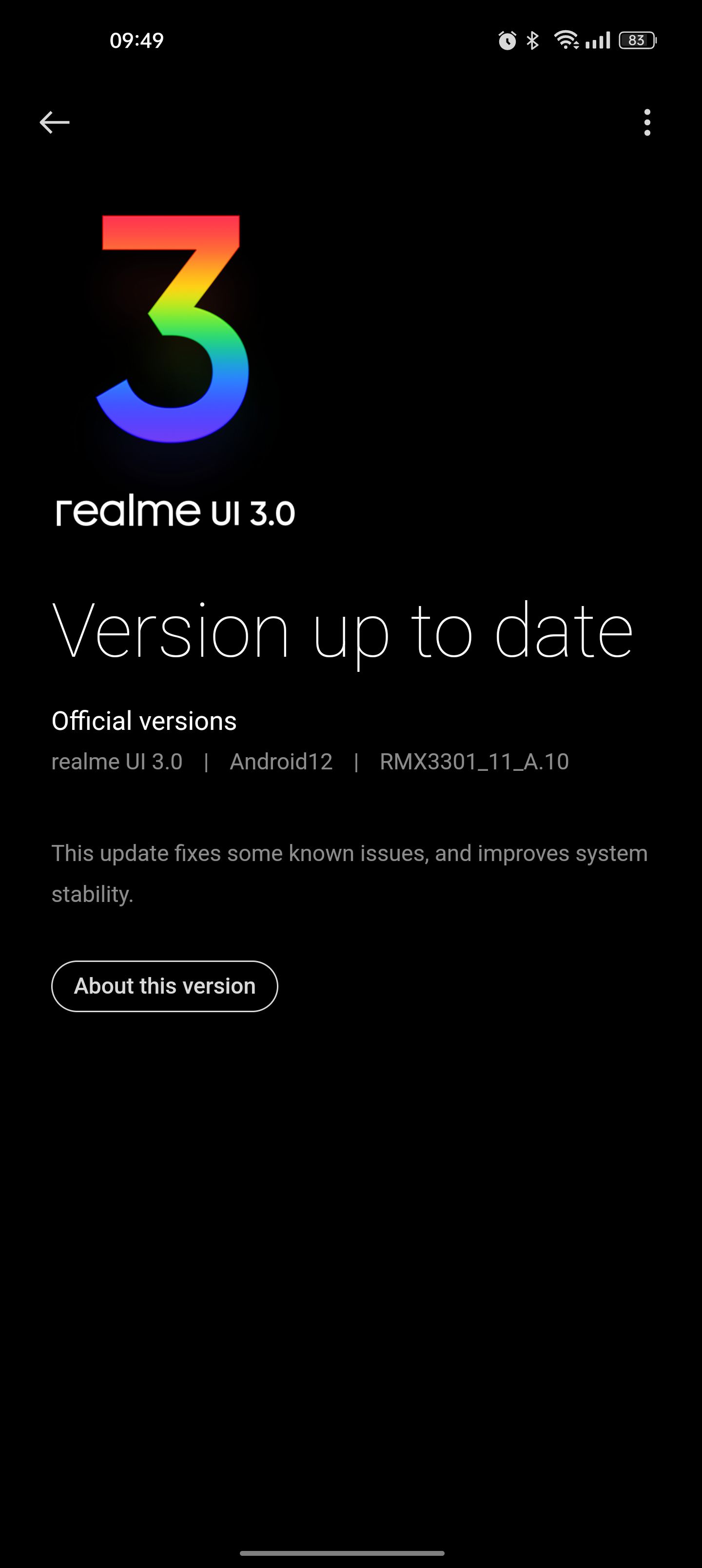Image resolution: width=702 pixels, height=1568 pixels.
Task: Tap build number RMX3301_11_A.10
Action: click(474, 762)
